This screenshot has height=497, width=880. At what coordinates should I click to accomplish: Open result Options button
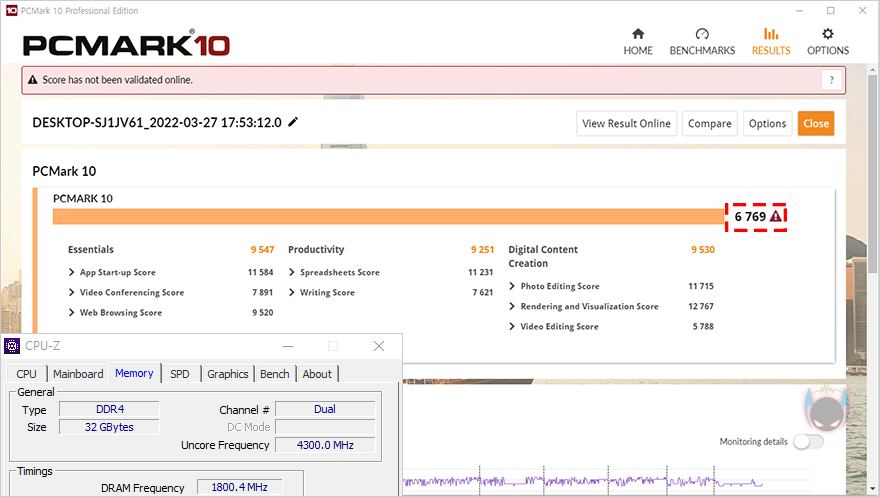pyautogui.click(x=767, y=123)
